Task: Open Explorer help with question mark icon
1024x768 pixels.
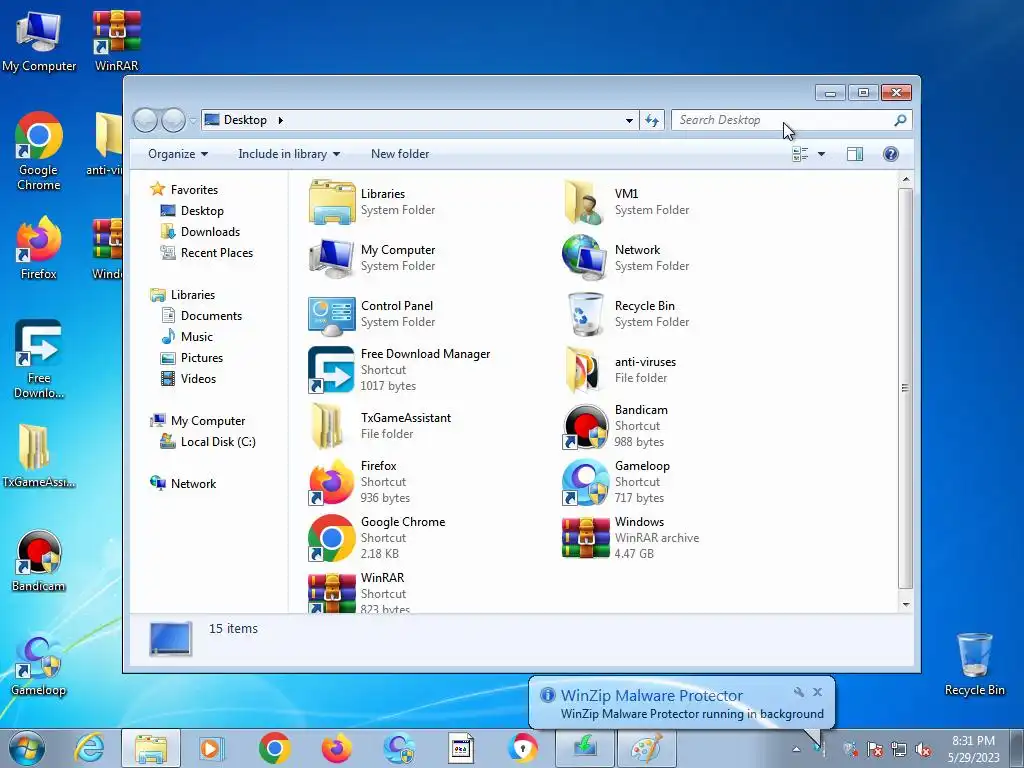Action: (890, 154)
